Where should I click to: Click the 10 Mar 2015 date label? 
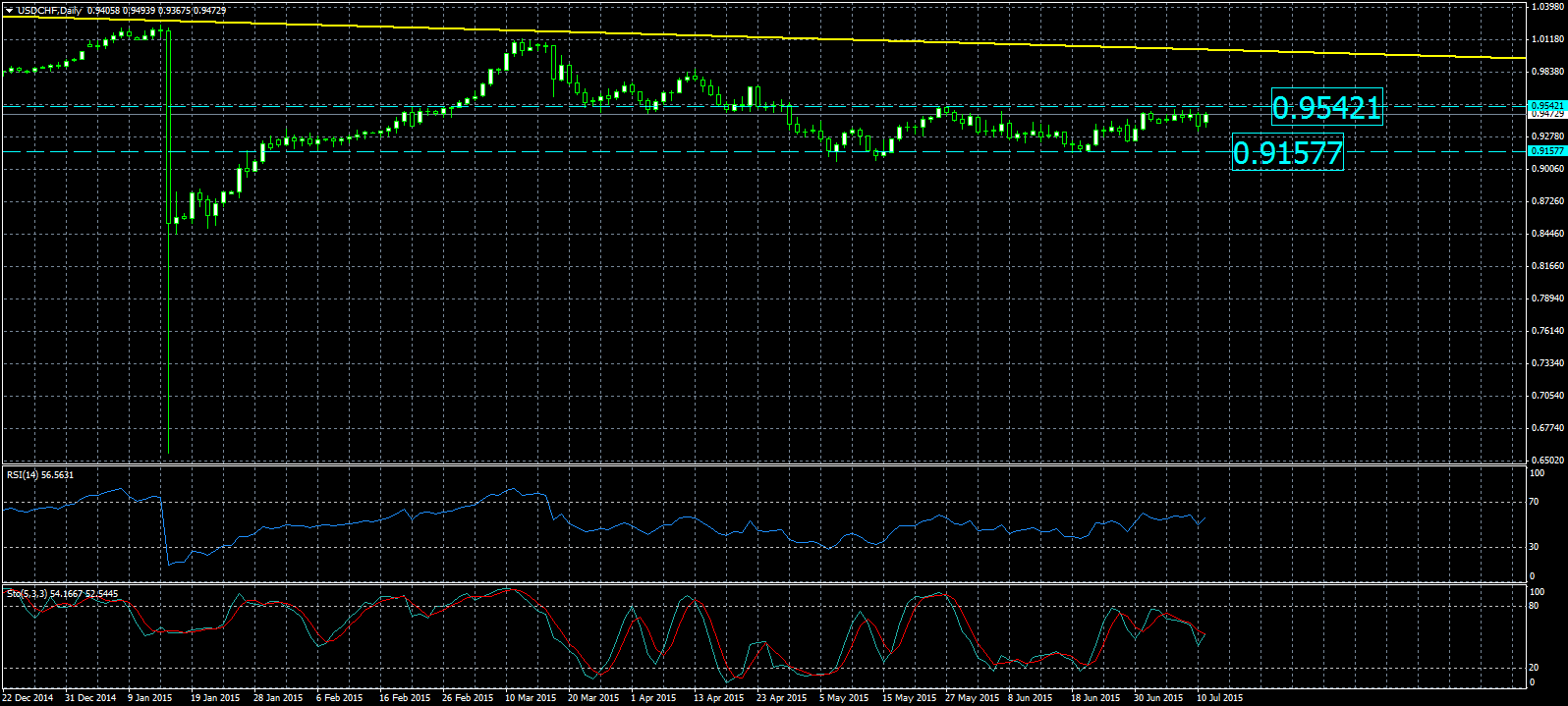[x=530, y=698]
